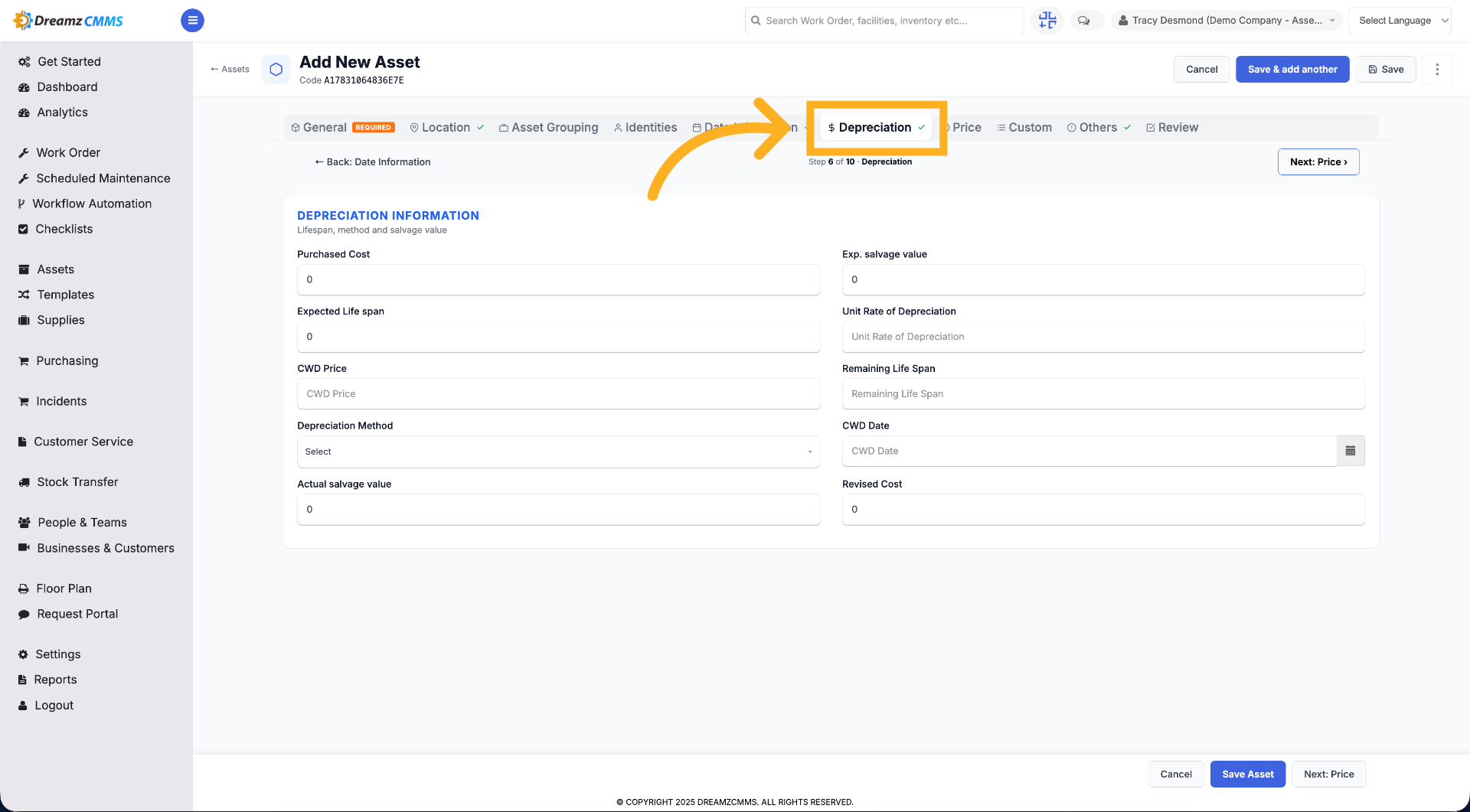This screenshot has height=812, width=1470.
Task: Click the People & Teams group icon
Action: click(x=24, y=523)
